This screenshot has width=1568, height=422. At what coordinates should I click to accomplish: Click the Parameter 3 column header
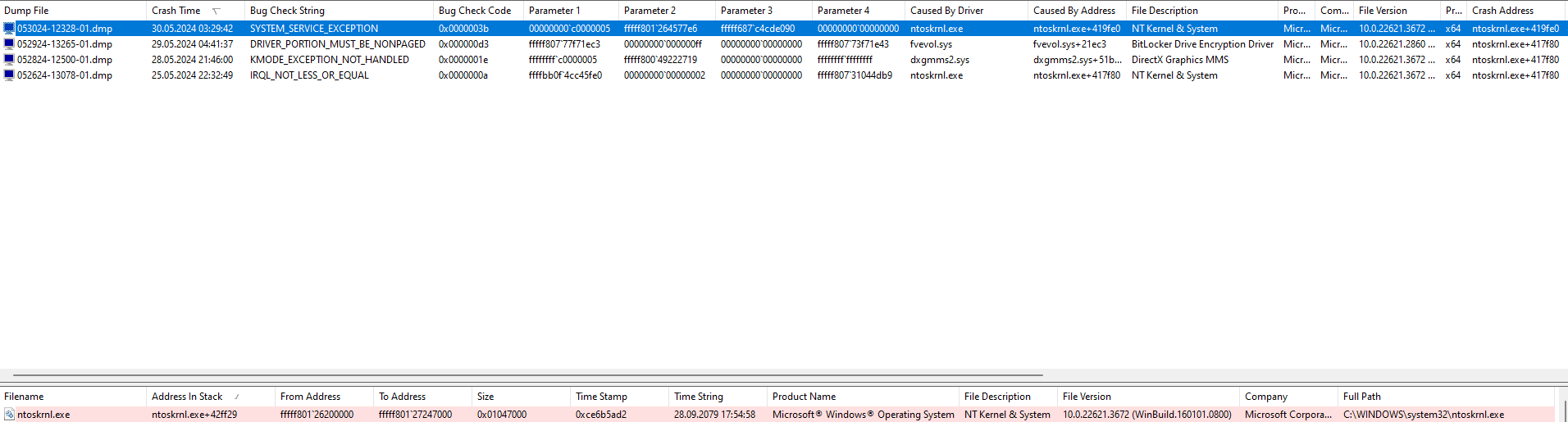[763, 11]
